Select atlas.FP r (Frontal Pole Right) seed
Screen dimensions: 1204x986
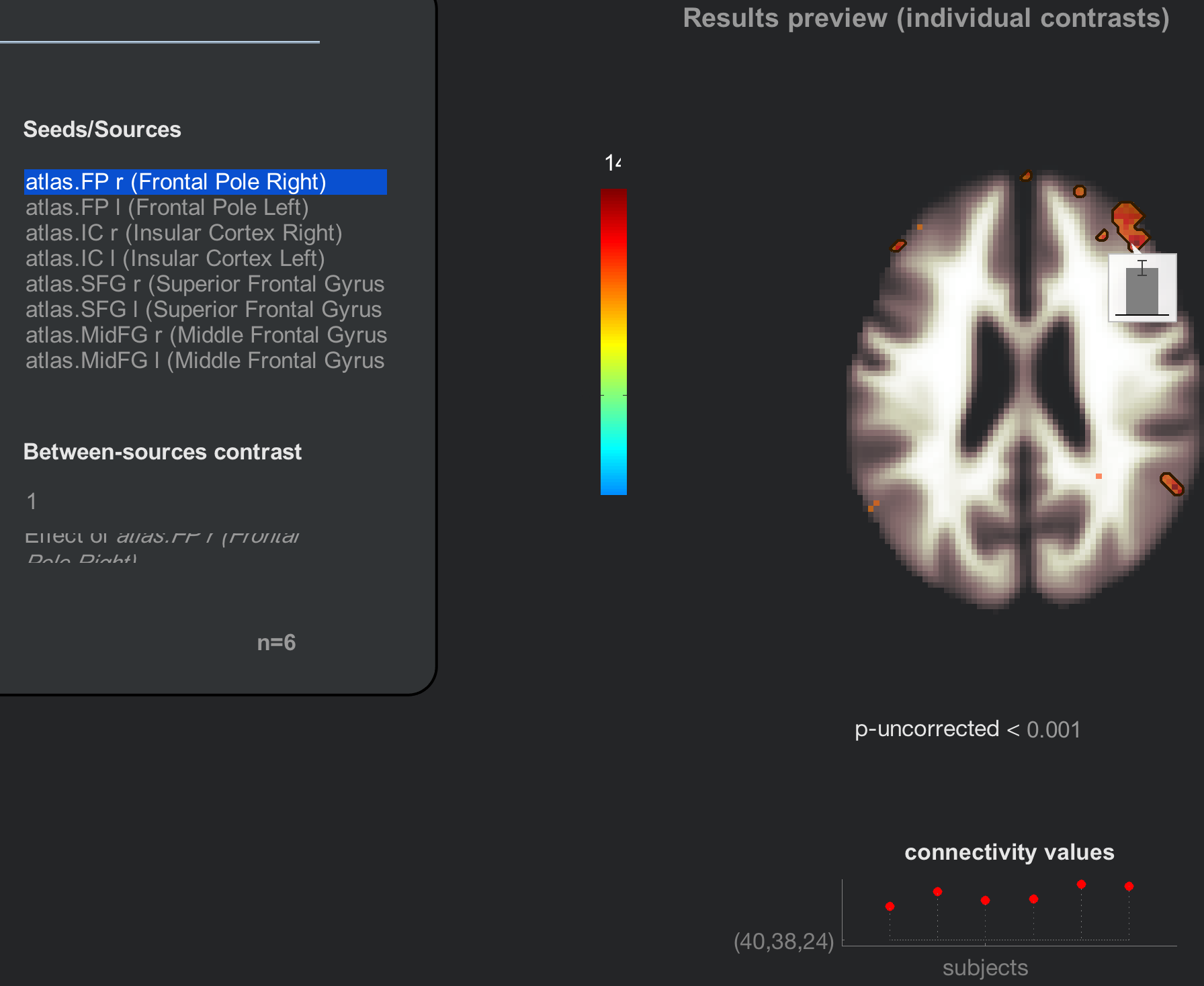pyautogui.click(x=205, y=182)
